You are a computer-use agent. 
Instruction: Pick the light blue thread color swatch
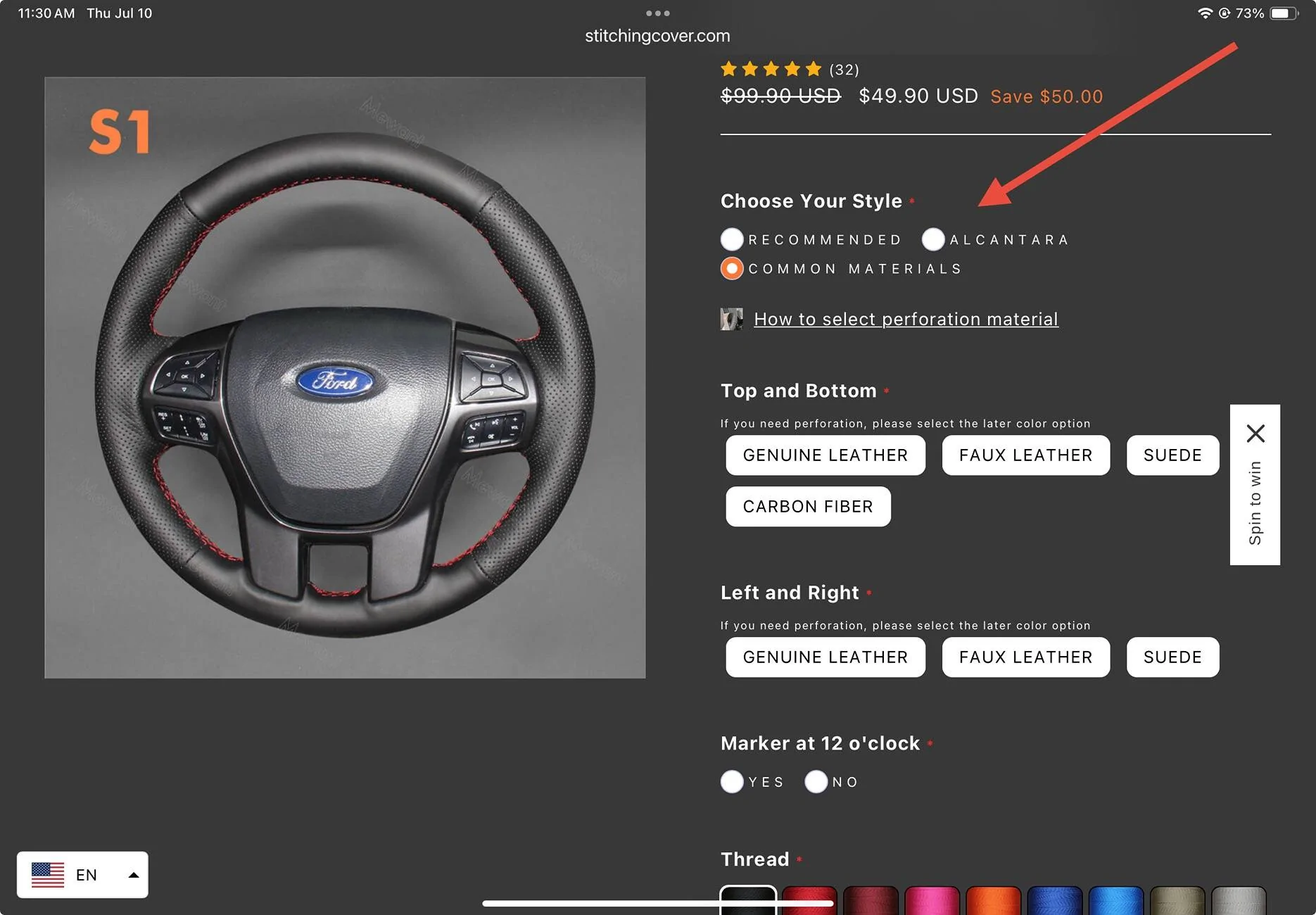pos(1115,900)
